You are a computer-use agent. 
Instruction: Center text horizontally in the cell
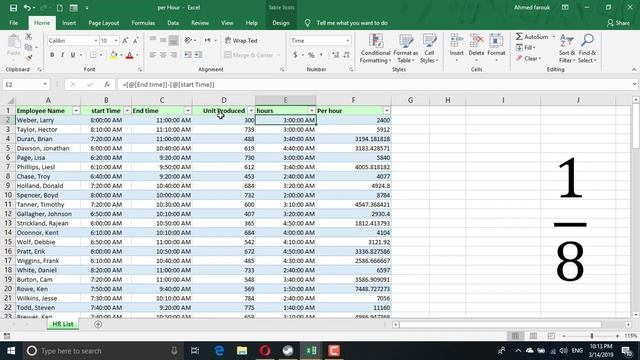click(163, 55)
